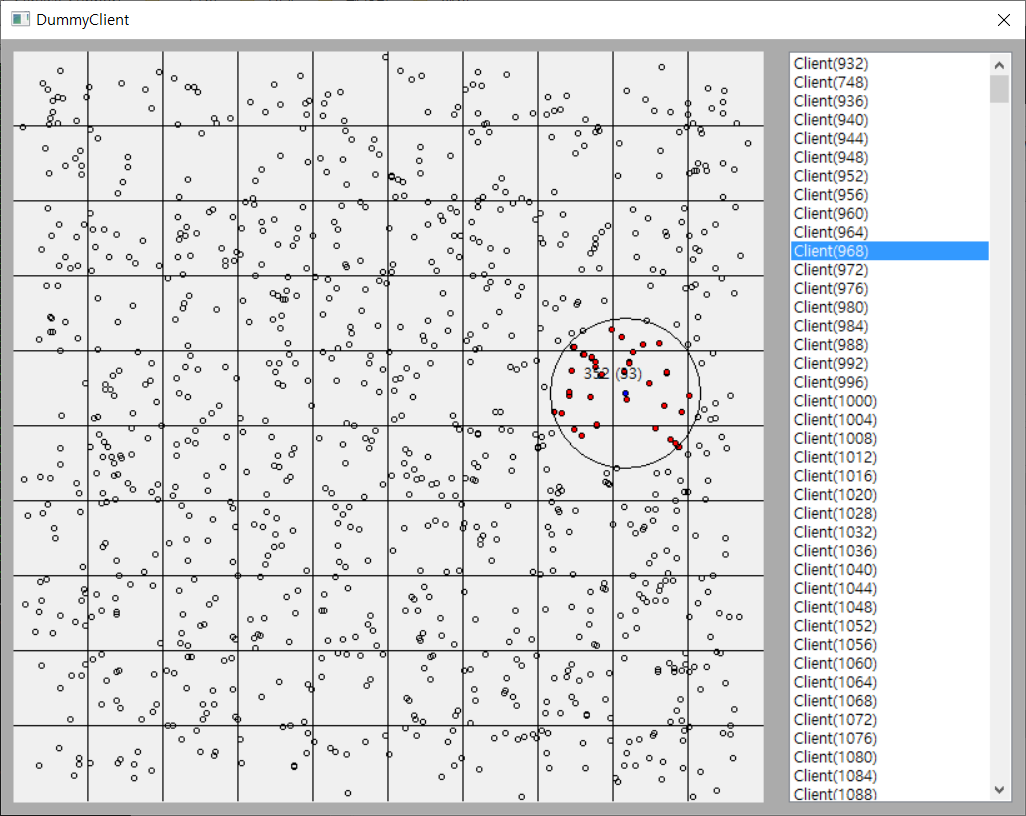
Task: Select Client(964) row
Action: tap(889, 232)
